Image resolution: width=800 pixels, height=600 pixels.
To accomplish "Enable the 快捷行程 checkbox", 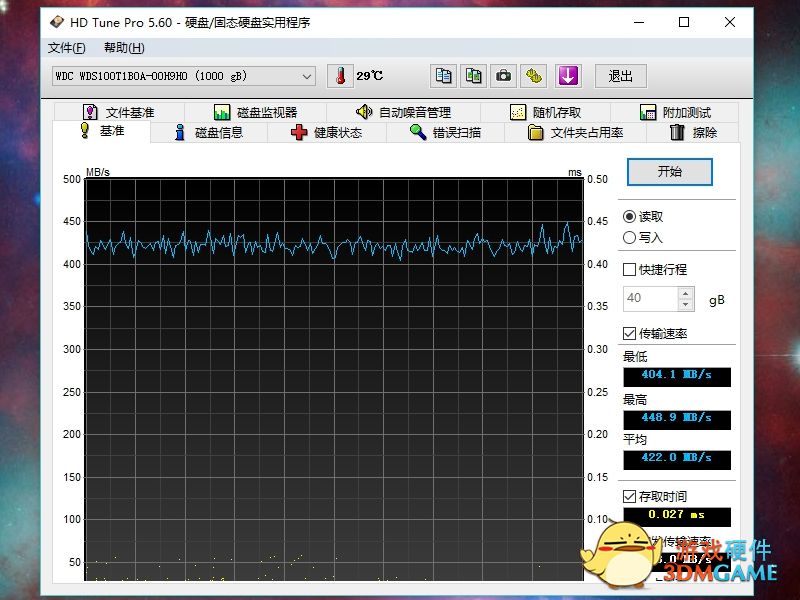I will pyautogui.click(x=629, y=270).
